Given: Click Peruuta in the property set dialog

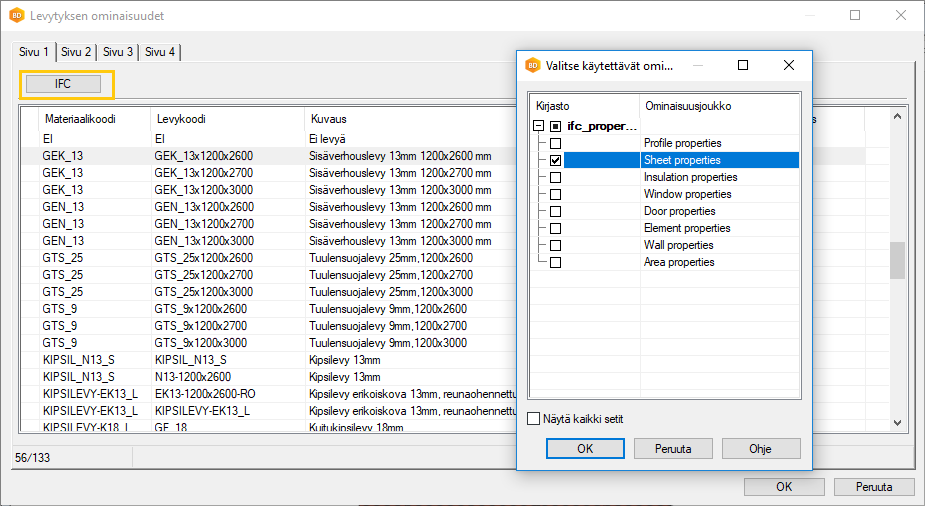Looking at the screenshot, I should [673, 448].
